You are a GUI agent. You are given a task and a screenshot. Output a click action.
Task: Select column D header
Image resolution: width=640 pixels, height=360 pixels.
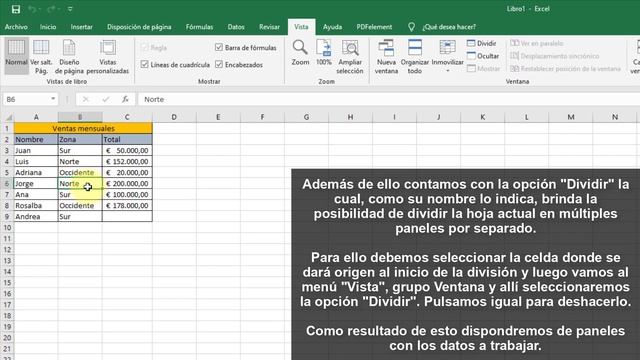point(174,117)
